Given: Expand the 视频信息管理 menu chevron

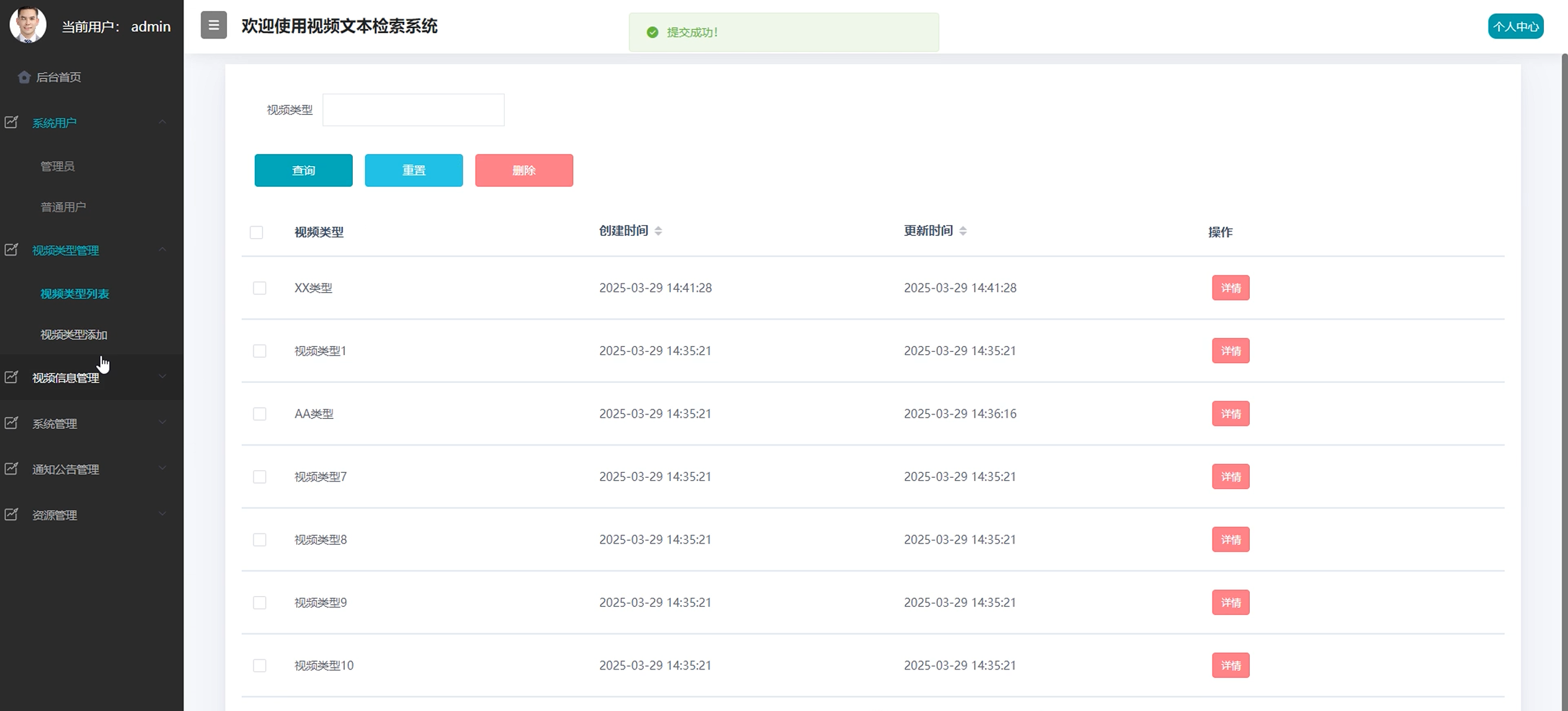Looking at the screenshot, I should point(162,377).
